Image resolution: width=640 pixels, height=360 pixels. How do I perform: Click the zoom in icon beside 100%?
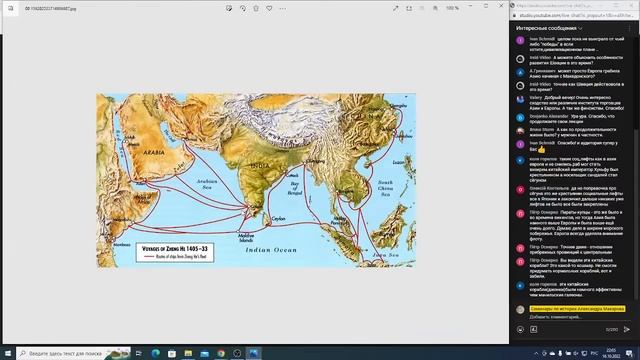[436, 8]
